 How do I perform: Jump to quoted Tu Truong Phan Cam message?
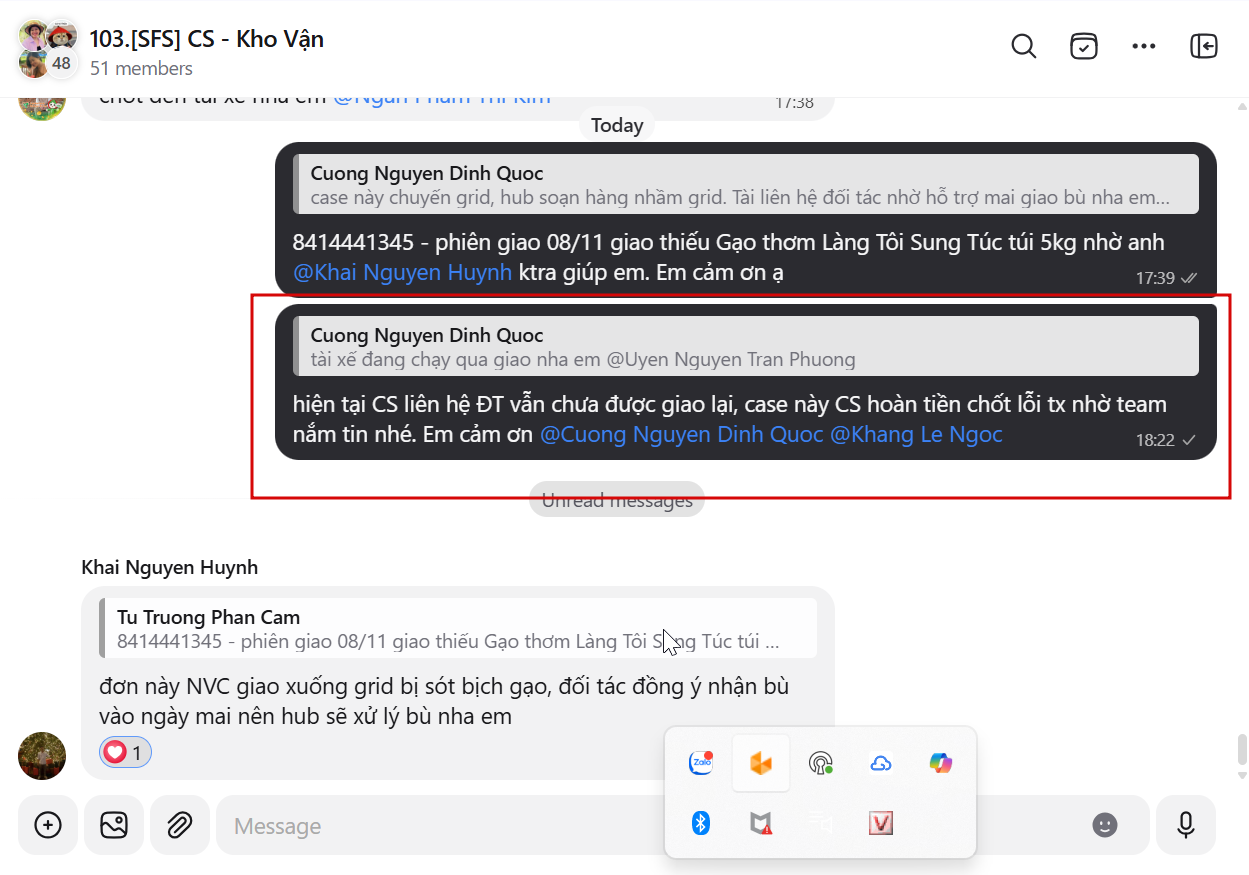pos(458,628)
